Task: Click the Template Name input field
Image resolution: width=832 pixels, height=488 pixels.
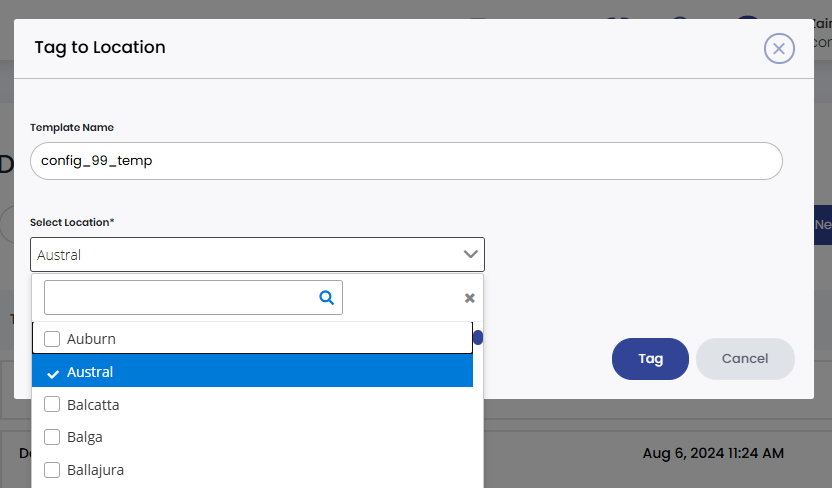Action: [x=406, y=161]
